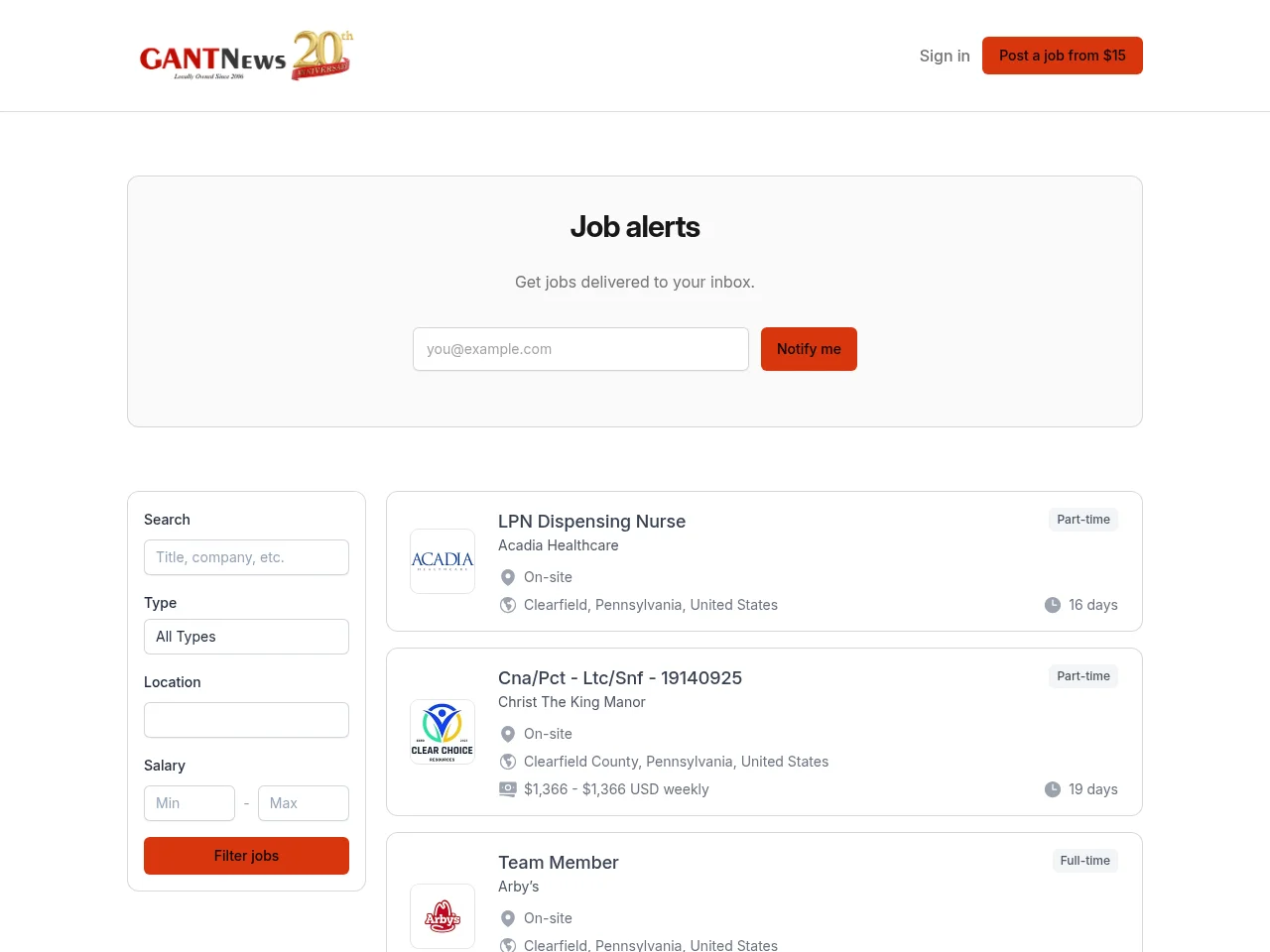
Task: Apply filters with Filter jobs button
Action: coord(246,856)
